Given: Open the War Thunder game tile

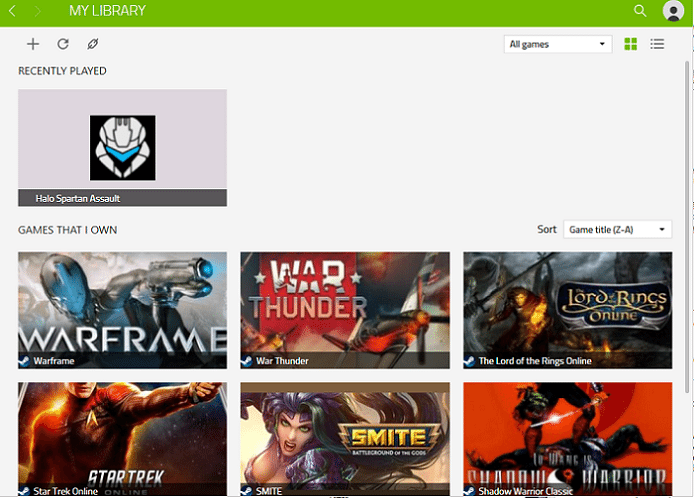Looking at the screenshot, I should click(x=345, y=310).
